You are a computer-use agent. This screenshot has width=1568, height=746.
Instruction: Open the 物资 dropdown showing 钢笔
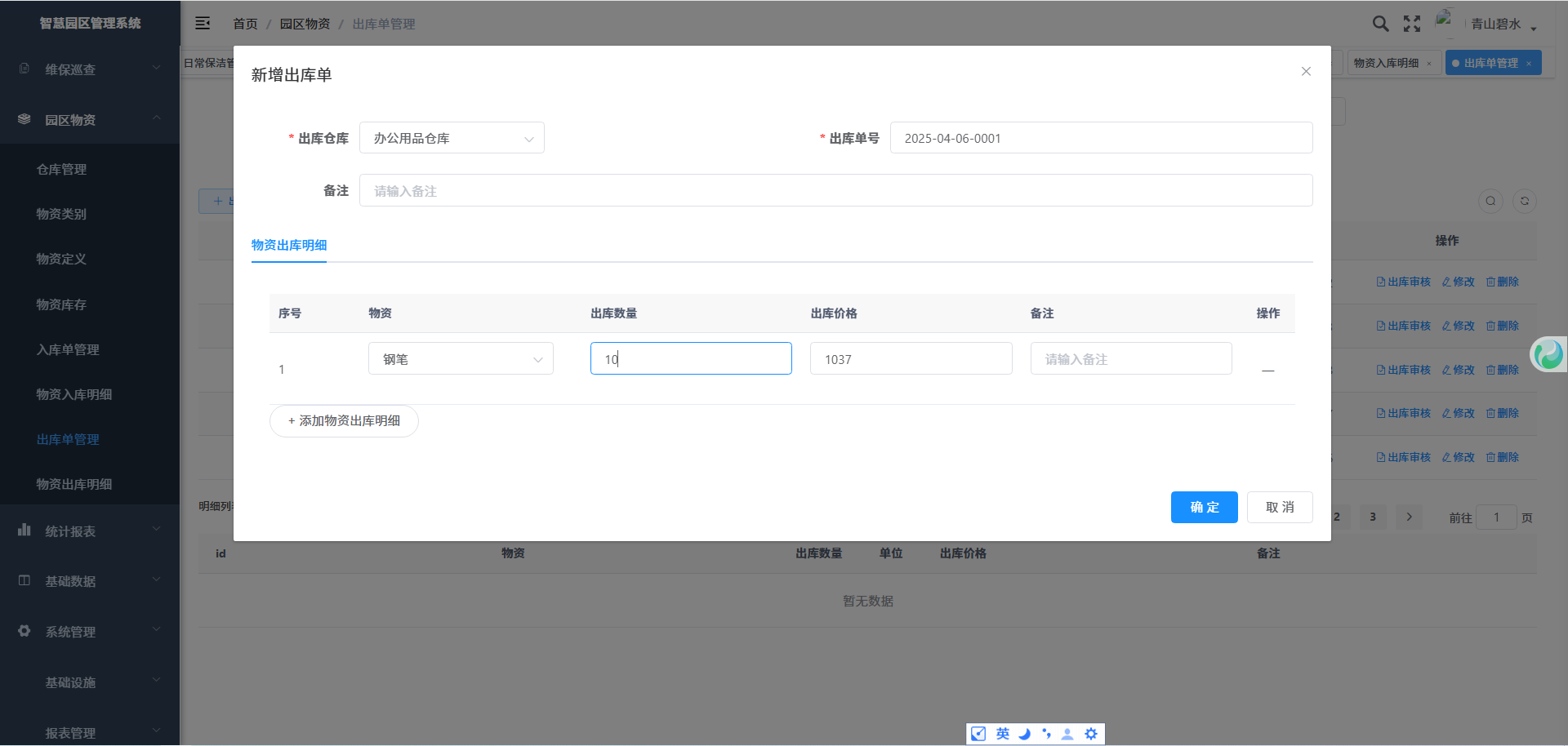pos(461,359)
